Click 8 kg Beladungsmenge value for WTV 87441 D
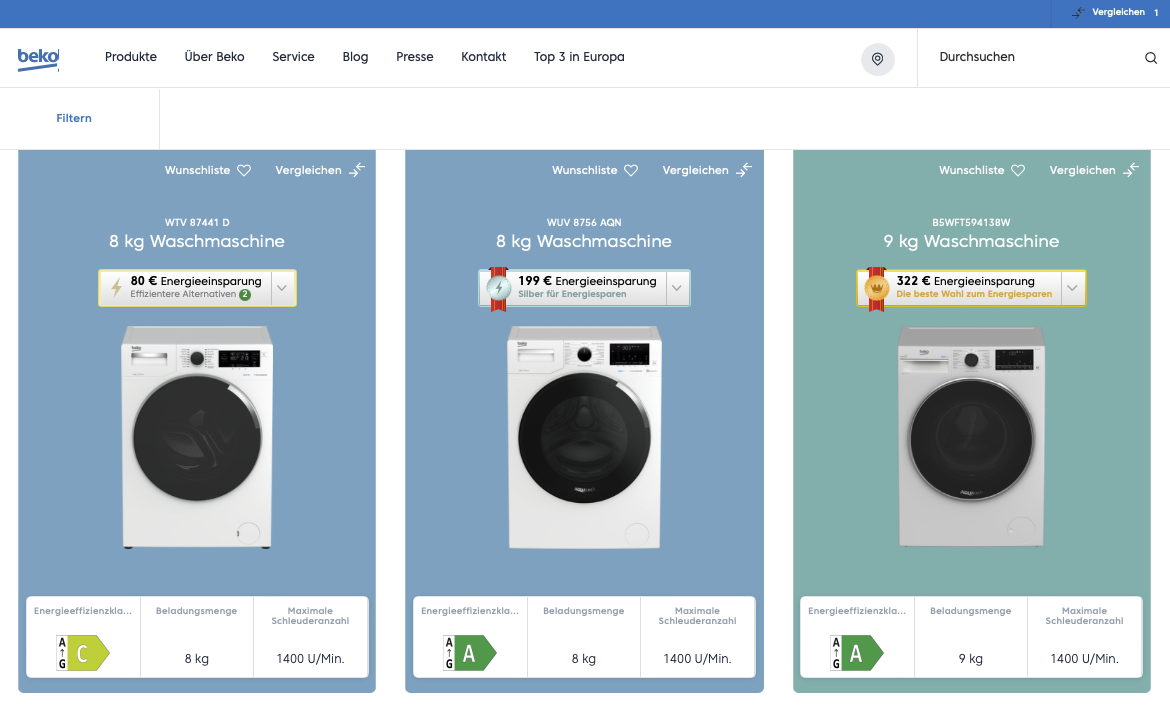This screenshot has height=712, width=1170. (x=197, y=659)
